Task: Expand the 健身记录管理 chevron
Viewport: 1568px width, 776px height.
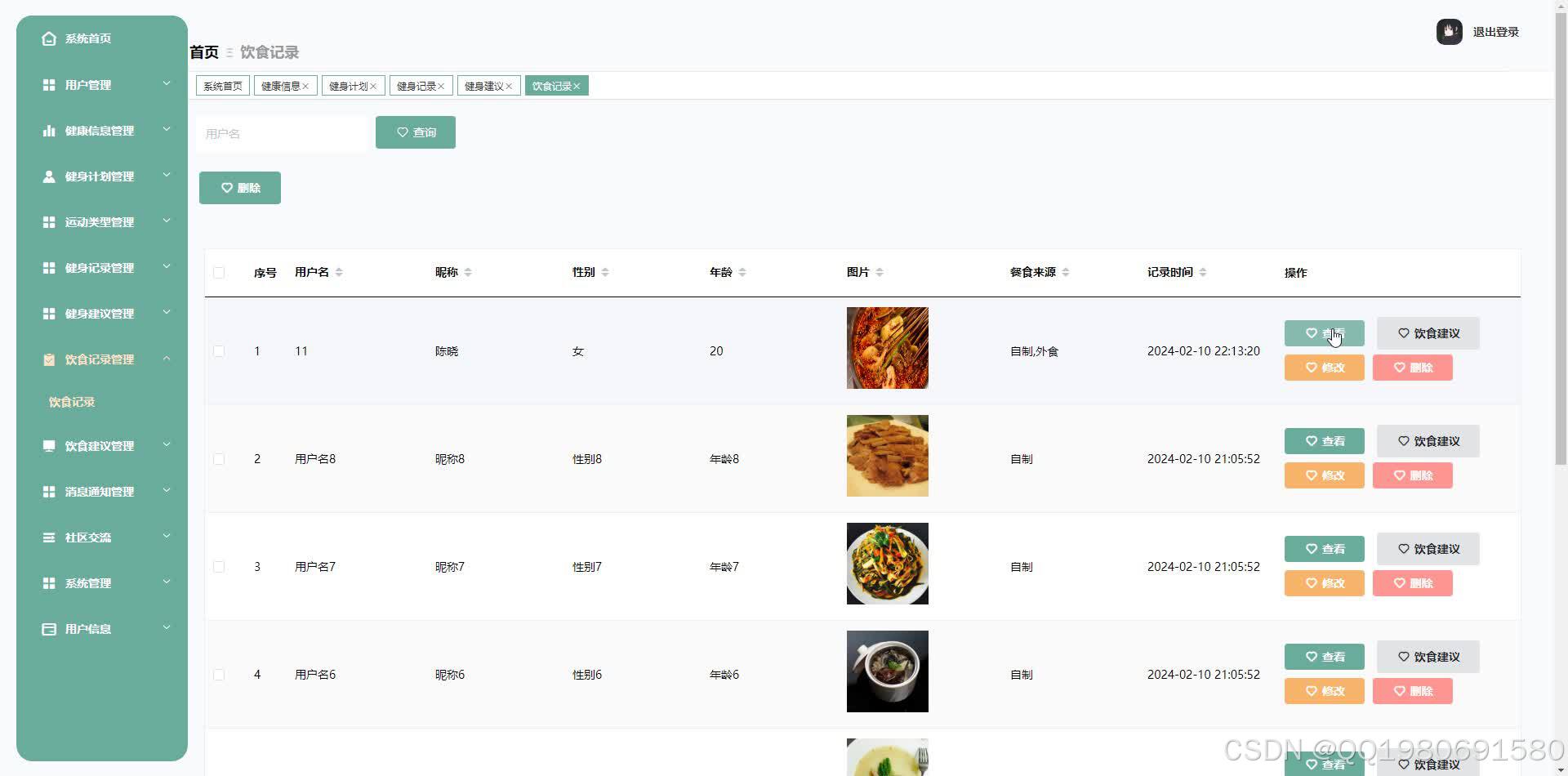Action: (x=167, y=266)
